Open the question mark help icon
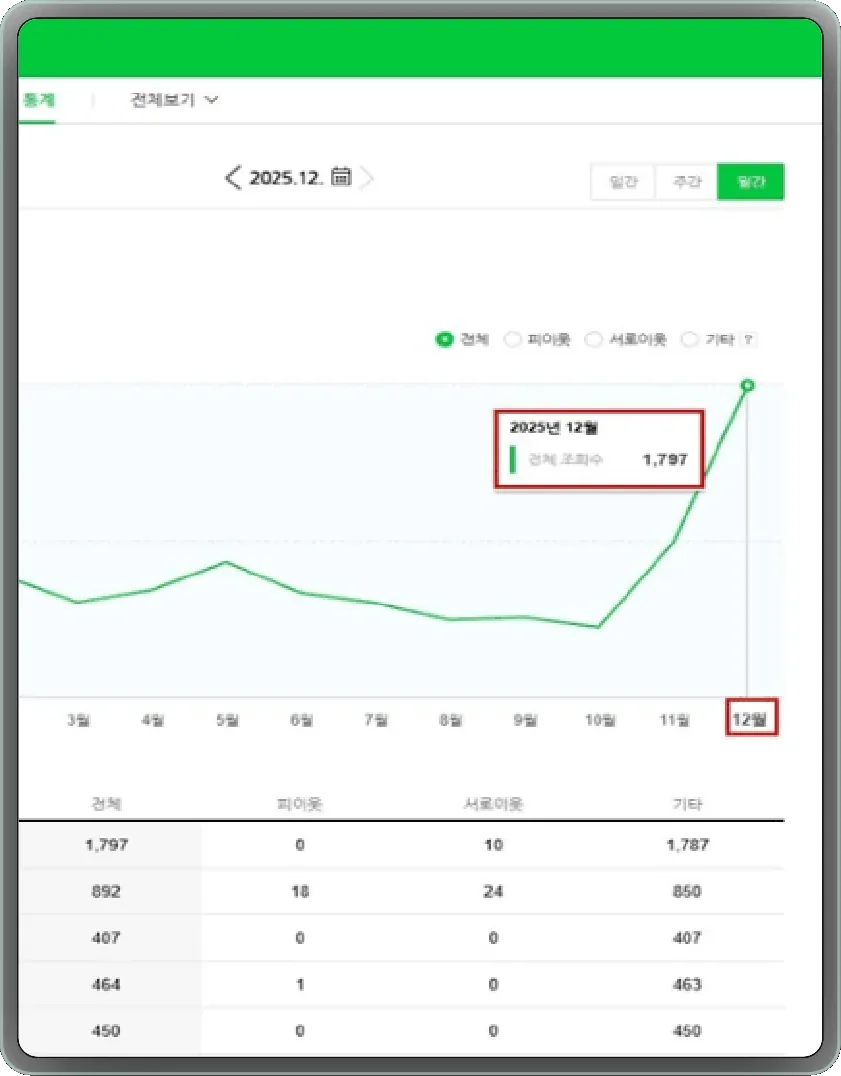 pos(748,339)
